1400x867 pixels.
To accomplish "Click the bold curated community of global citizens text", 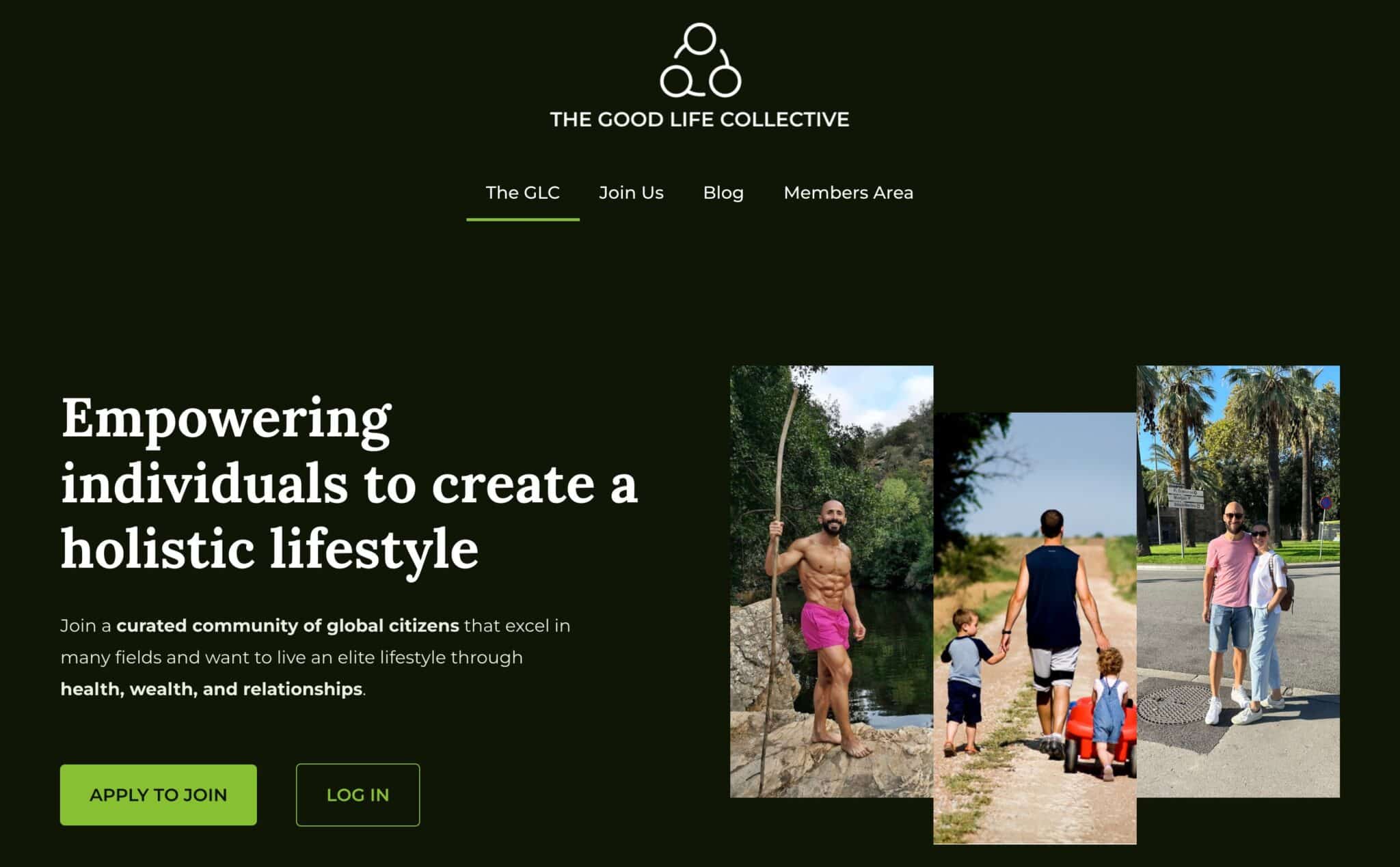I will [x=288, y=626].
